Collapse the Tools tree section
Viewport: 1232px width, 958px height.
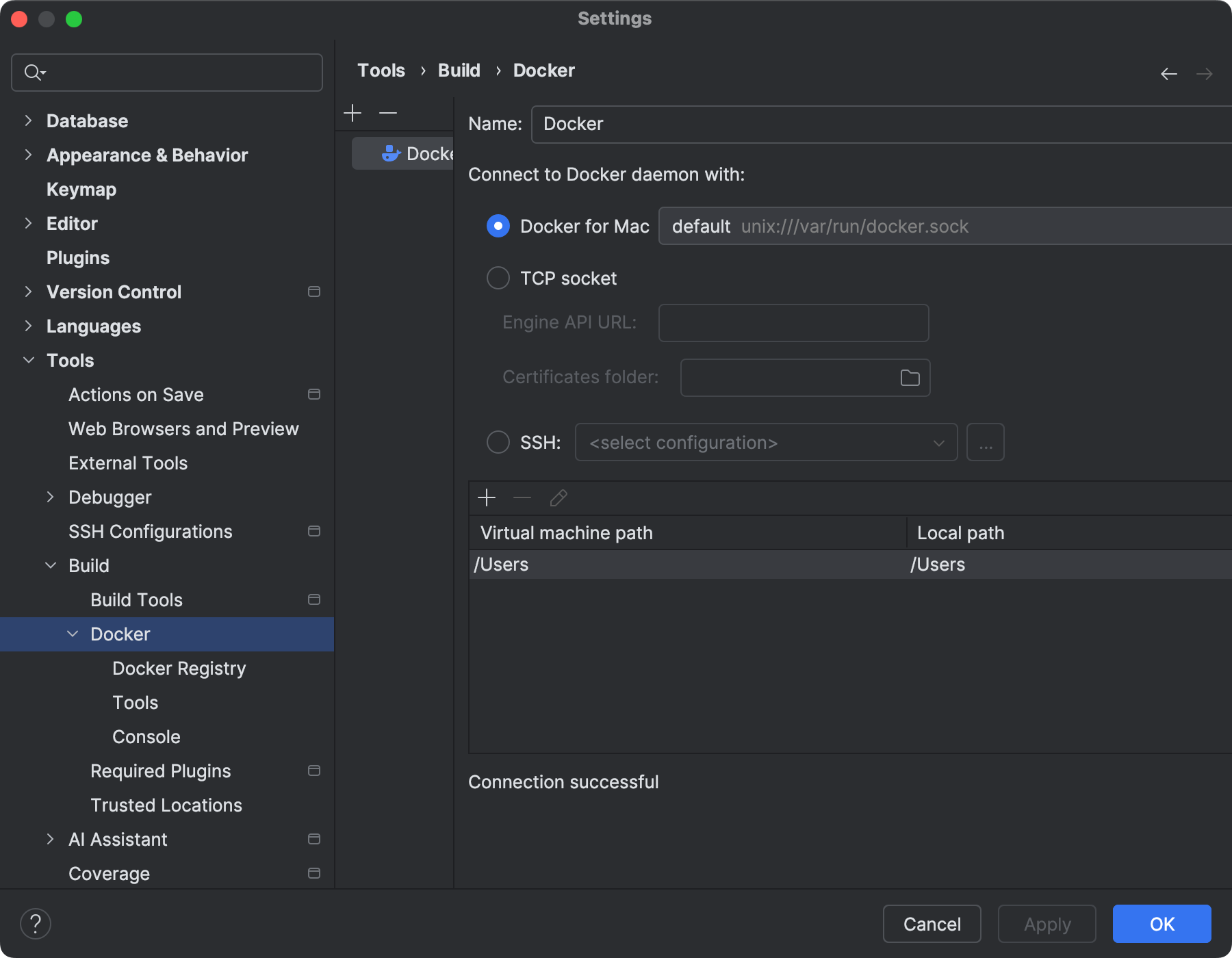pyautogui.click(x=28, y=361)
